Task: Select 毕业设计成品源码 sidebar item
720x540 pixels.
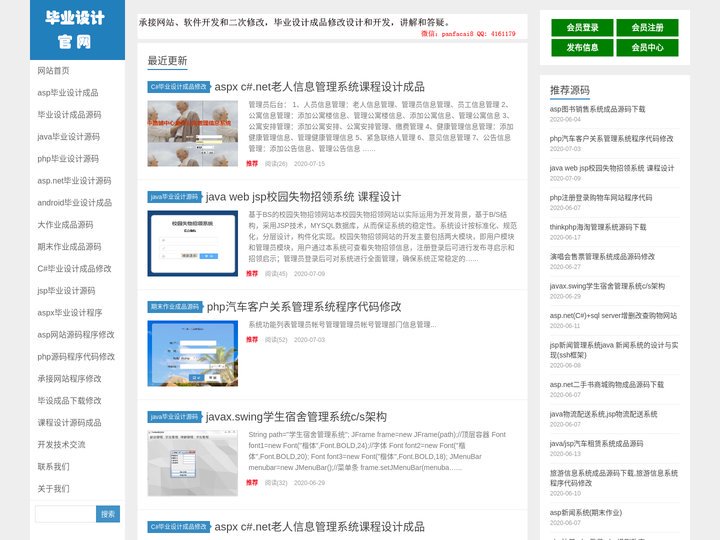Action: pyautogui.click(x=69, y=115)
